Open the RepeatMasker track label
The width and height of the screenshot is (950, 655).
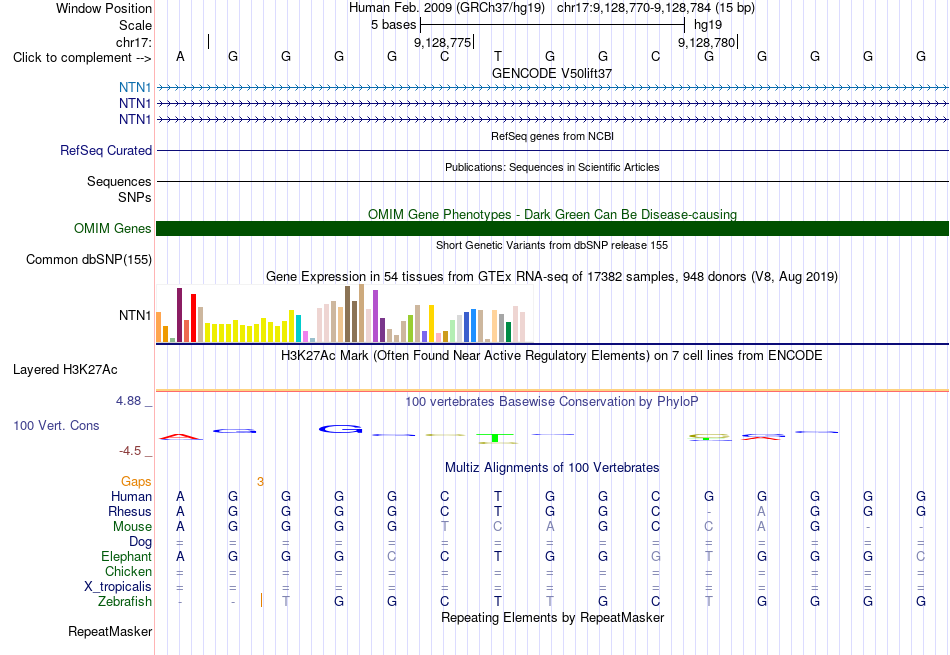pyautogui.click(x=110, y=631)
